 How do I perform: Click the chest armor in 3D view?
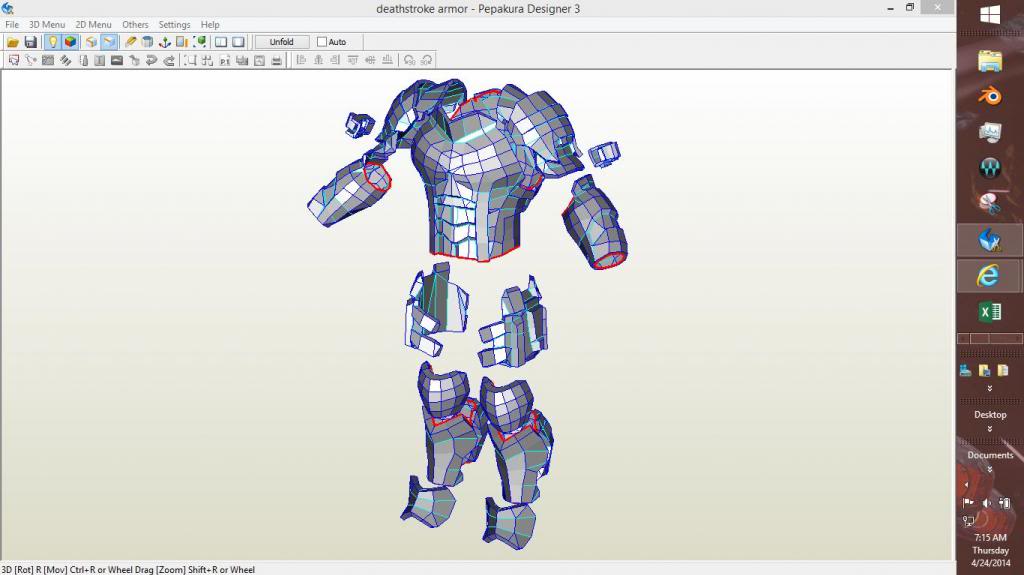pyautogui.click(x=477, y=173)
